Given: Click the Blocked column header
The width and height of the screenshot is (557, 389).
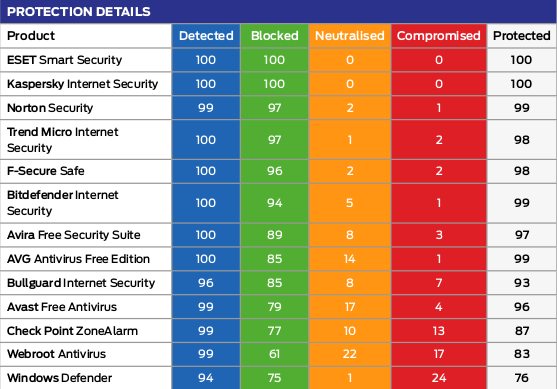Looking at the screenshot, I should pos(275,36).
